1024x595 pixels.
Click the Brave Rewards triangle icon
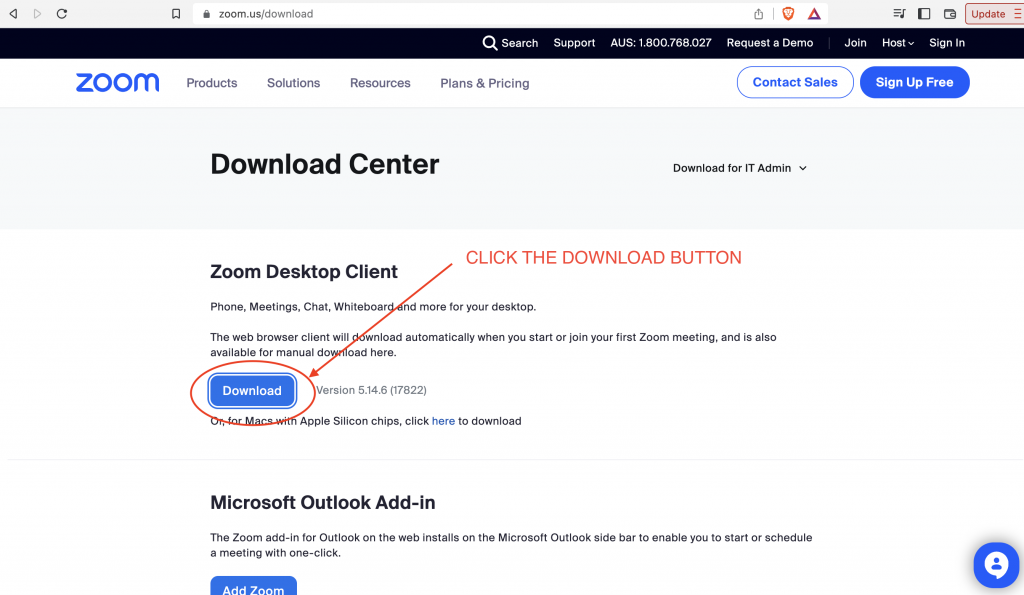pyautogui.click(x=814, y=14)
